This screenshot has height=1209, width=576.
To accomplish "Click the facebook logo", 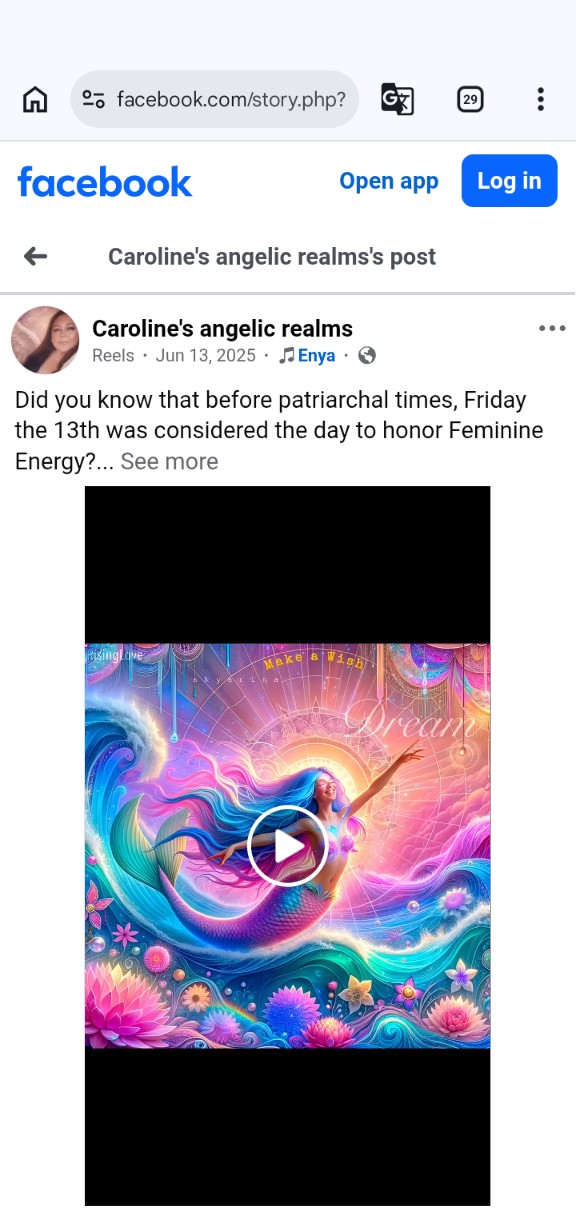I will [x=105, y=181].
